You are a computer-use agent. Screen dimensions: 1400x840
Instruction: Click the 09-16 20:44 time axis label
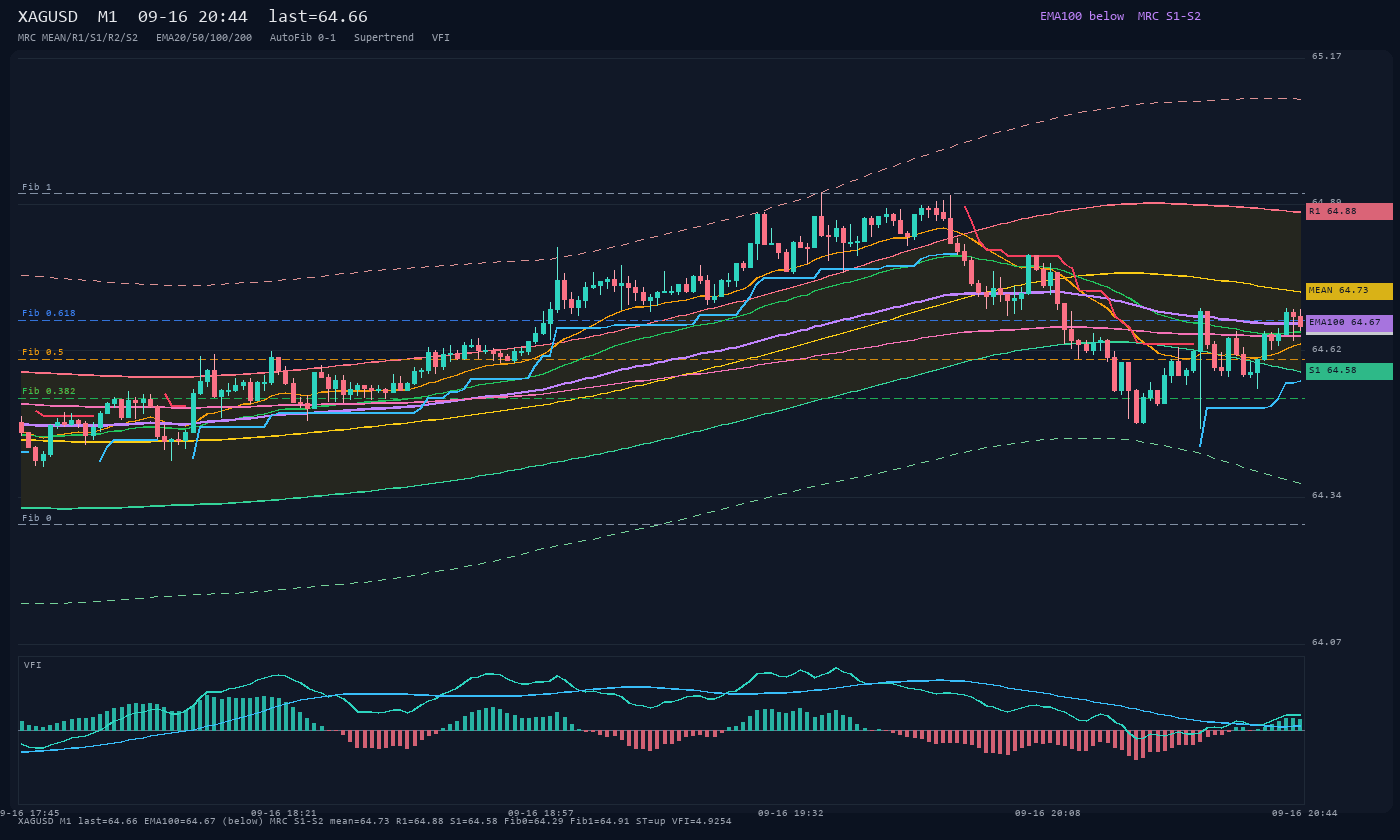coord(1305,813)
